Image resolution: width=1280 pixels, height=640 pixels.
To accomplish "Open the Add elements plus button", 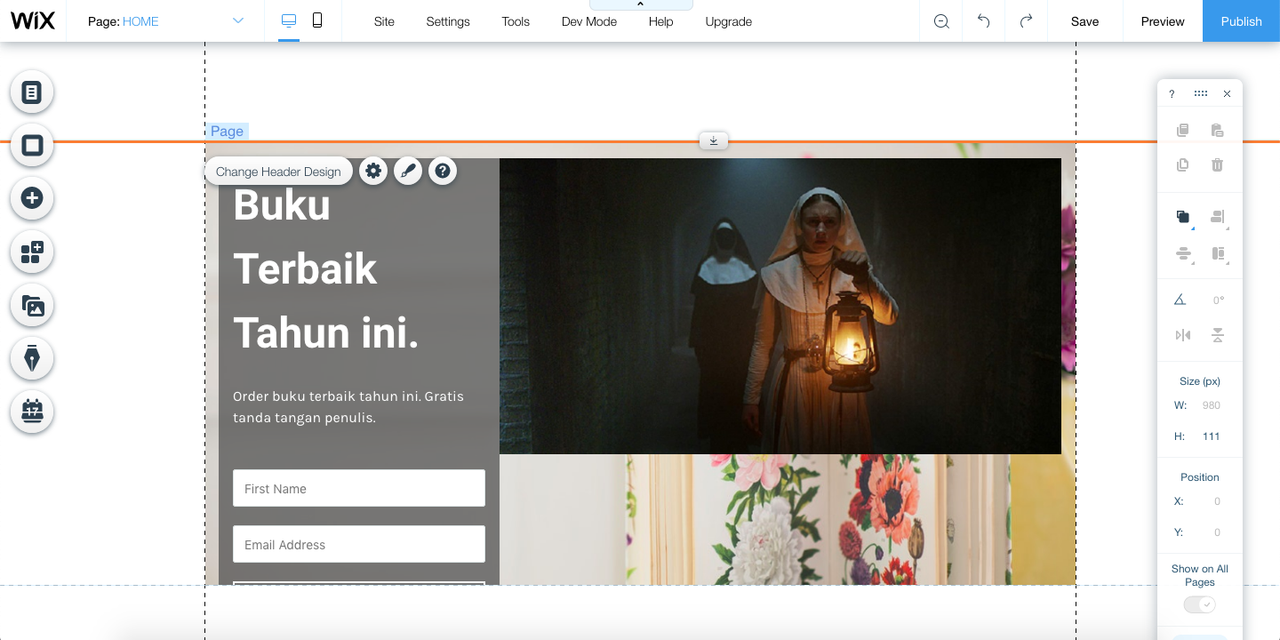I will click(32, 198).
